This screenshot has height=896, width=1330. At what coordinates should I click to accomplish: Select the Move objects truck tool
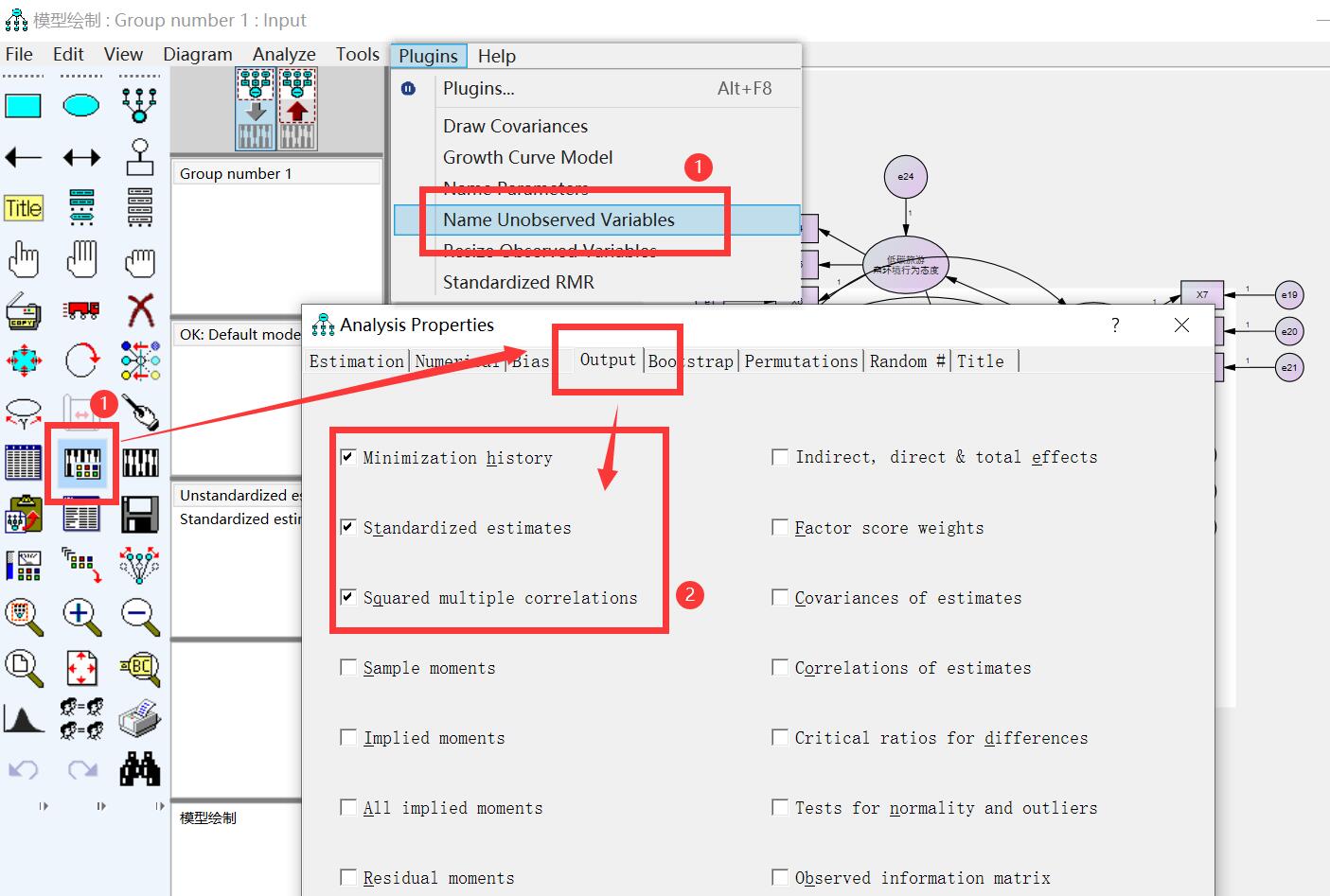click(x=81, y=309)
